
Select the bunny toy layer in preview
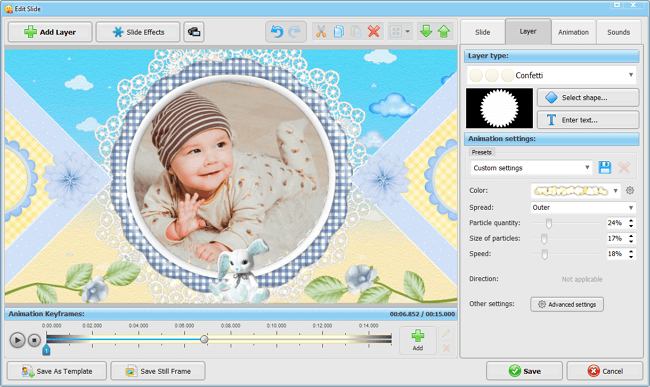click(x=241, y=271)
